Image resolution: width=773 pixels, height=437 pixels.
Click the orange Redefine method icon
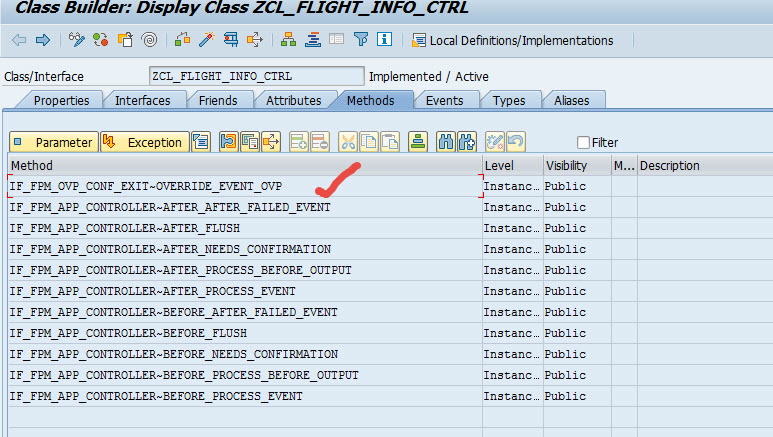click(229, 142)
